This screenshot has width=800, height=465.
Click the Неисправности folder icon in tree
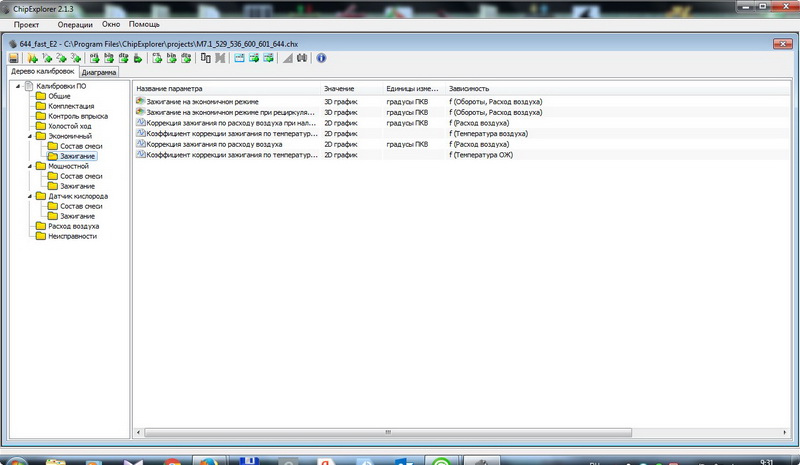click(x=40, y=236)
